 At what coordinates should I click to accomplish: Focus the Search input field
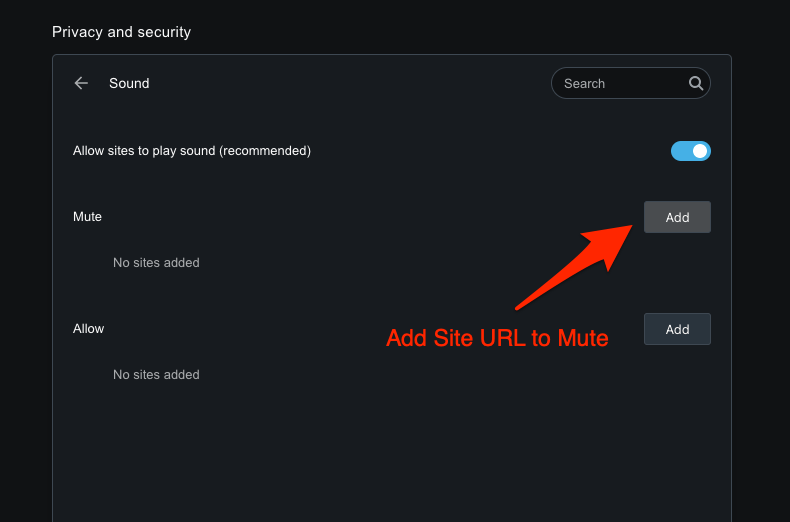pos(622,83)
